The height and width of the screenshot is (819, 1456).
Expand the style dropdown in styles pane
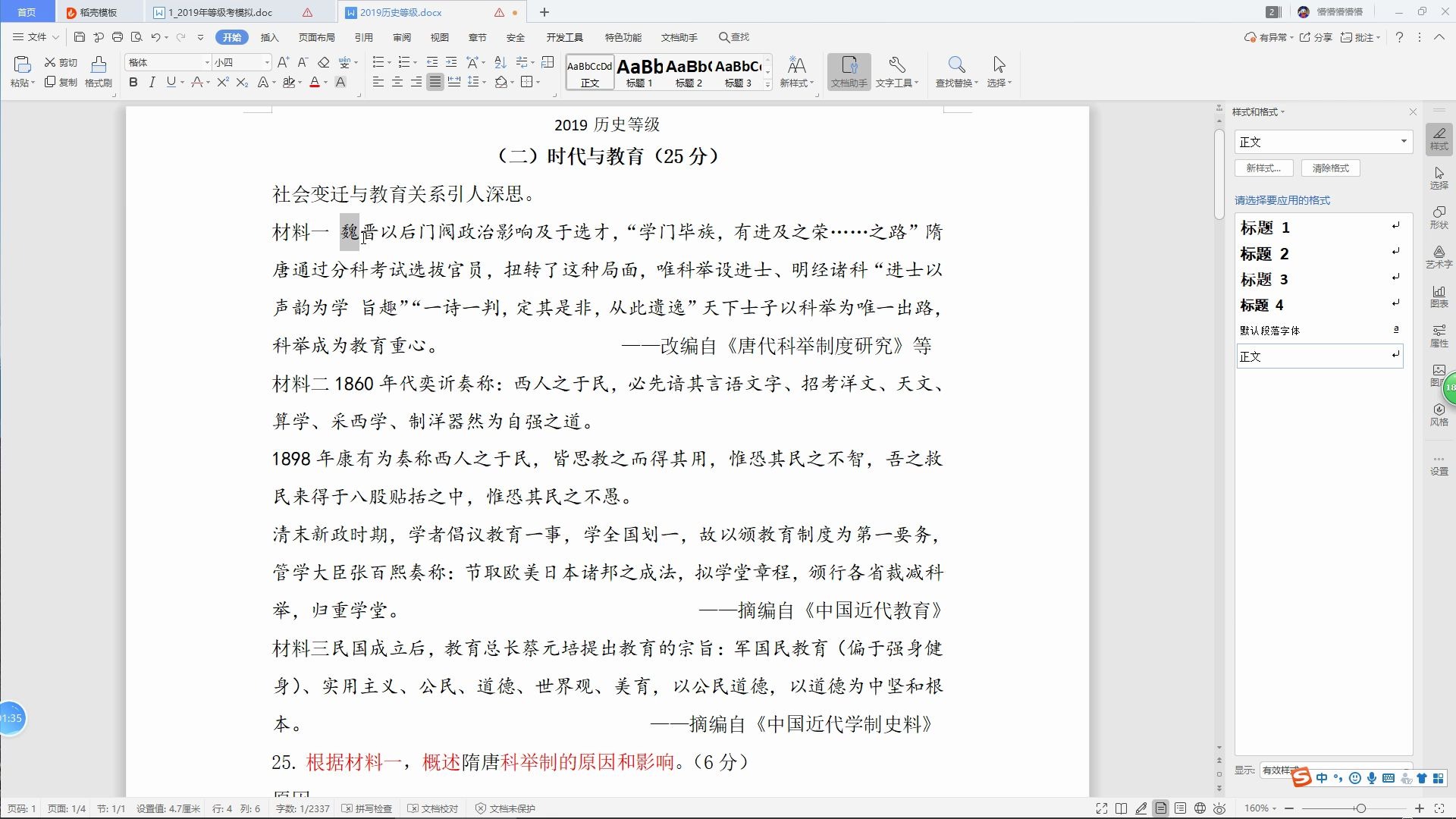coord(1404,142)
